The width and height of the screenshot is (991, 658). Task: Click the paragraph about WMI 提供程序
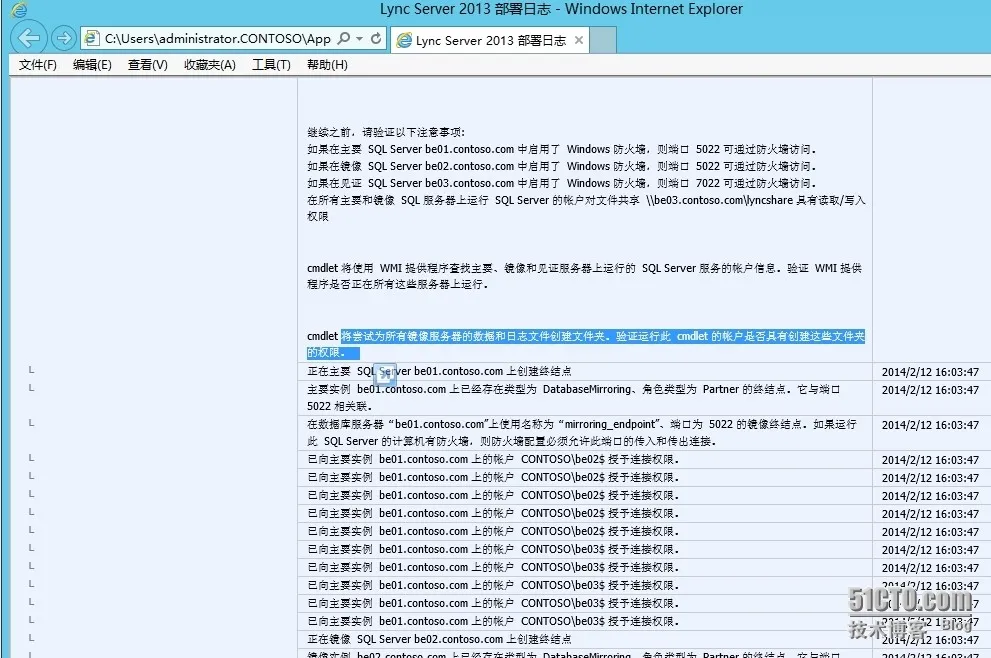(x=585, y=276)
